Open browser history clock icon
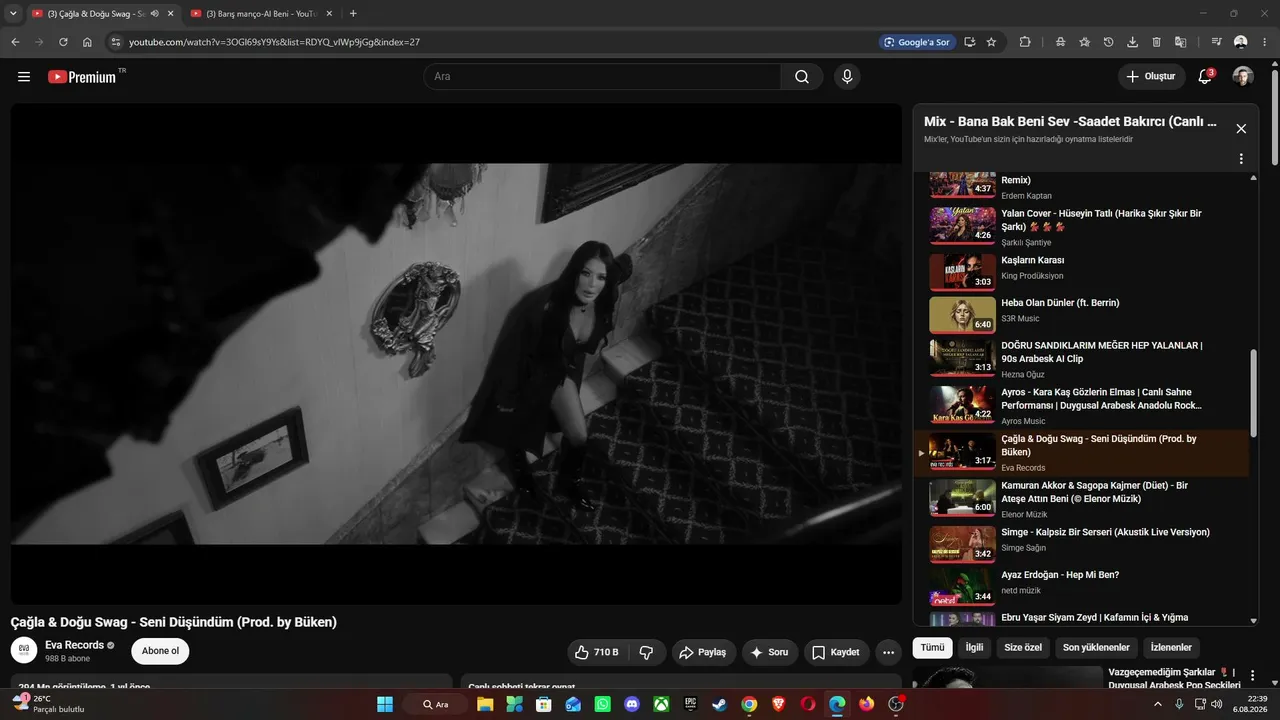 (1108, 42)
